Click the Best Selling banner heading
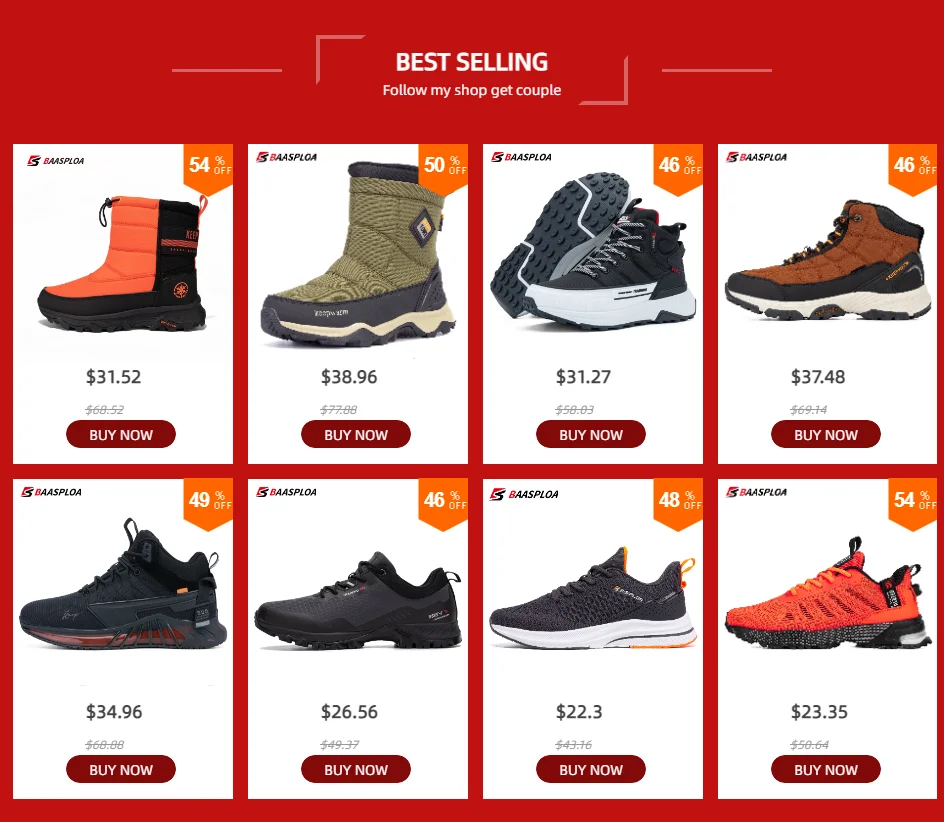This screenshot has width=944, height=822. pyautogui.click(x=471, y=62)
